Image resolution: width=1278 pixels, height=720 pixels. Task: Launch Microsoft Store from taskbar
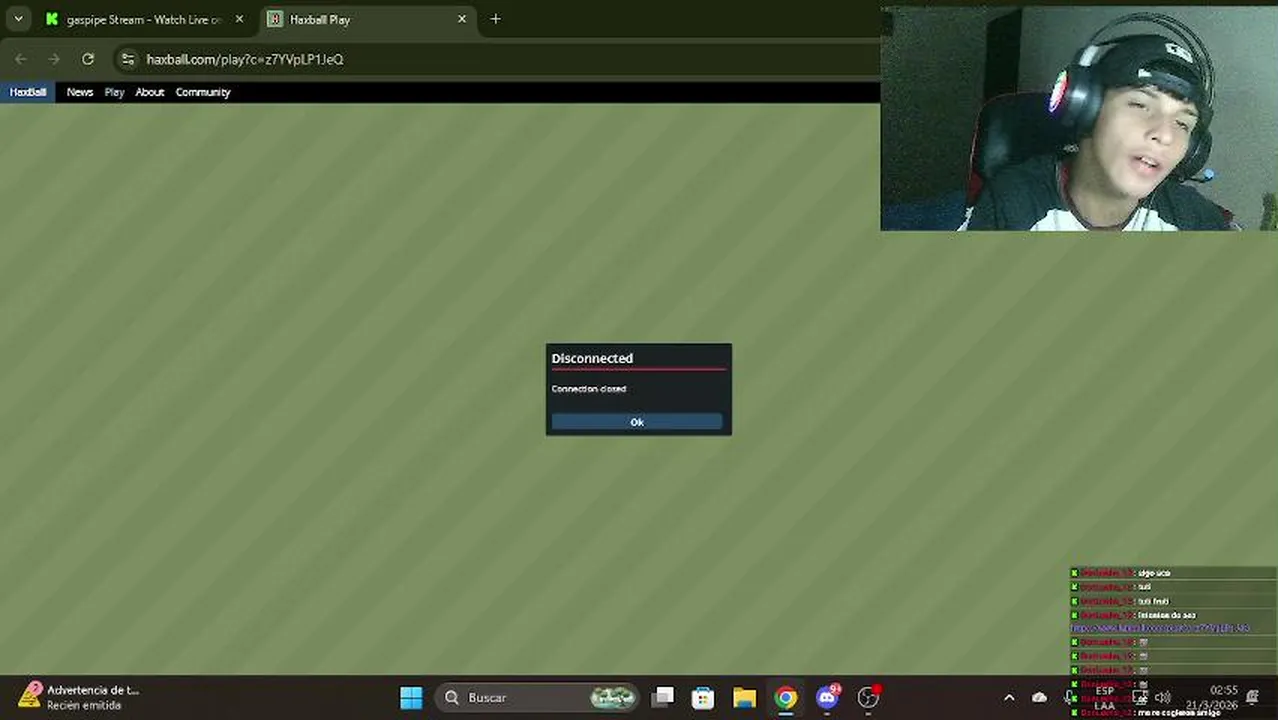703,697
